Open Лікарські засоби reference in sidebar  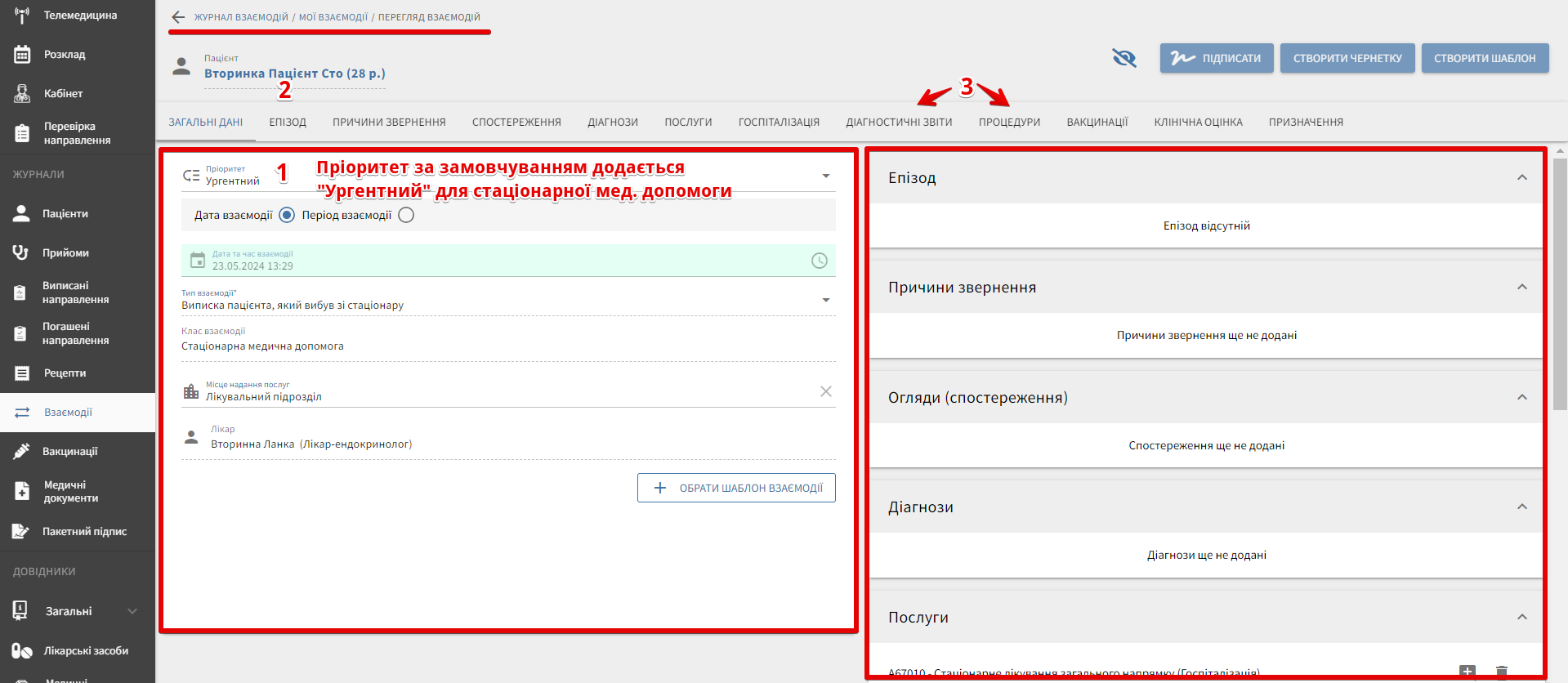(85, 651)
